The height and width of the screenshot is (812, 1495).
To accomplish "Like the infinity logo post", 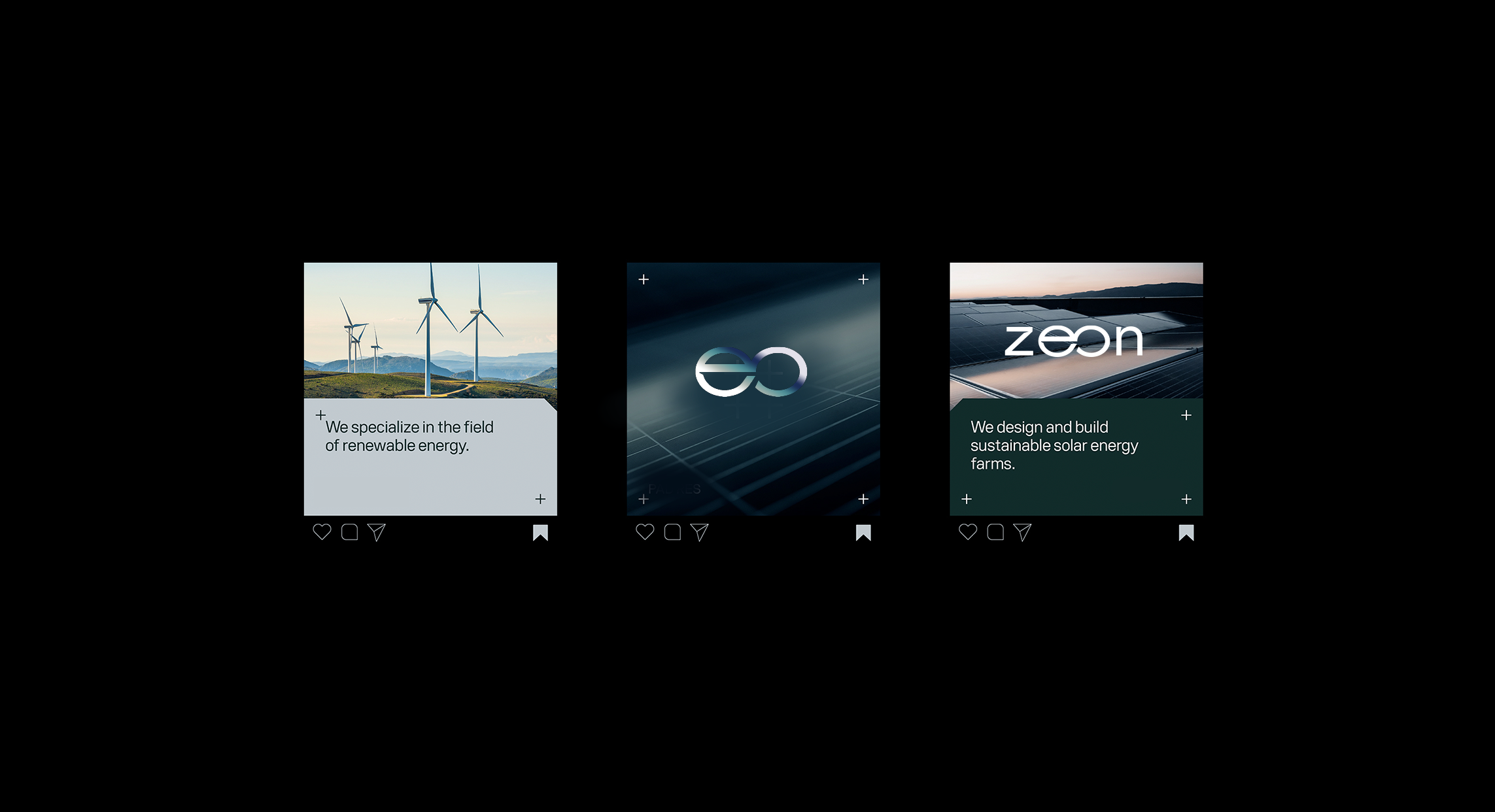I will pyautogui.click(x=645, y=532).
